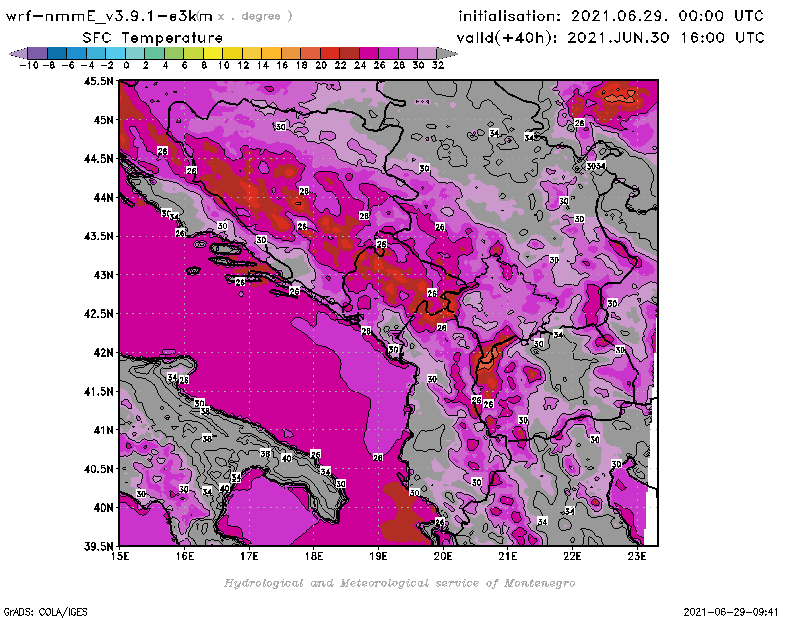800x618 pixels.
Task: Click the '39.5N' latitude axis label
Action: click(x=98, y=547)
